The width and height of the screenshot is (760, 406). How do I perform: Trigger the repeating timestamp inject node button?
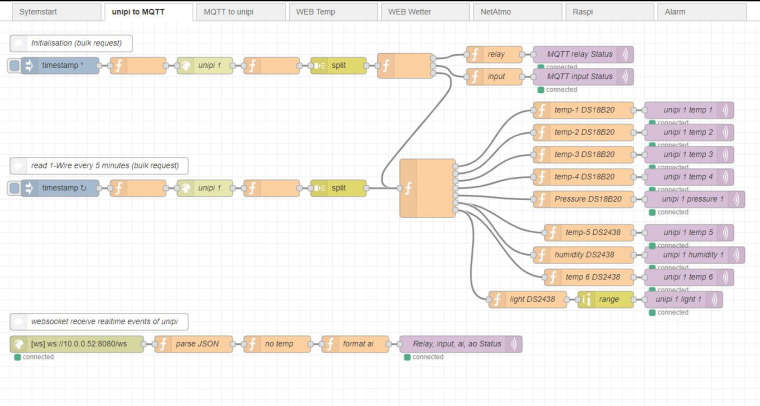(14, 188)
